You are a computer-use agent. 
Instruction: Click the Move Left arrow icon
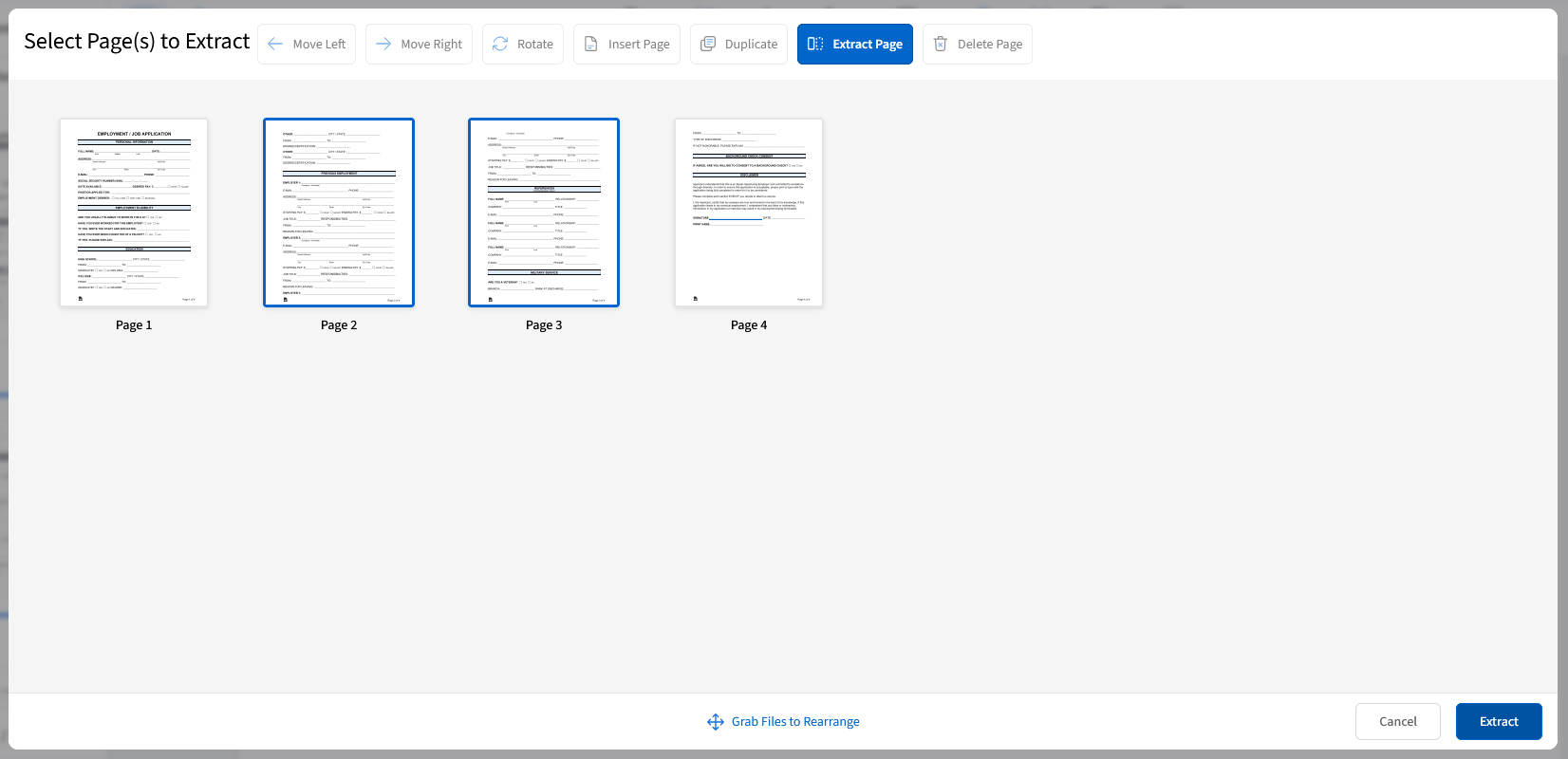pyautogui.click(x=275, y=44)
